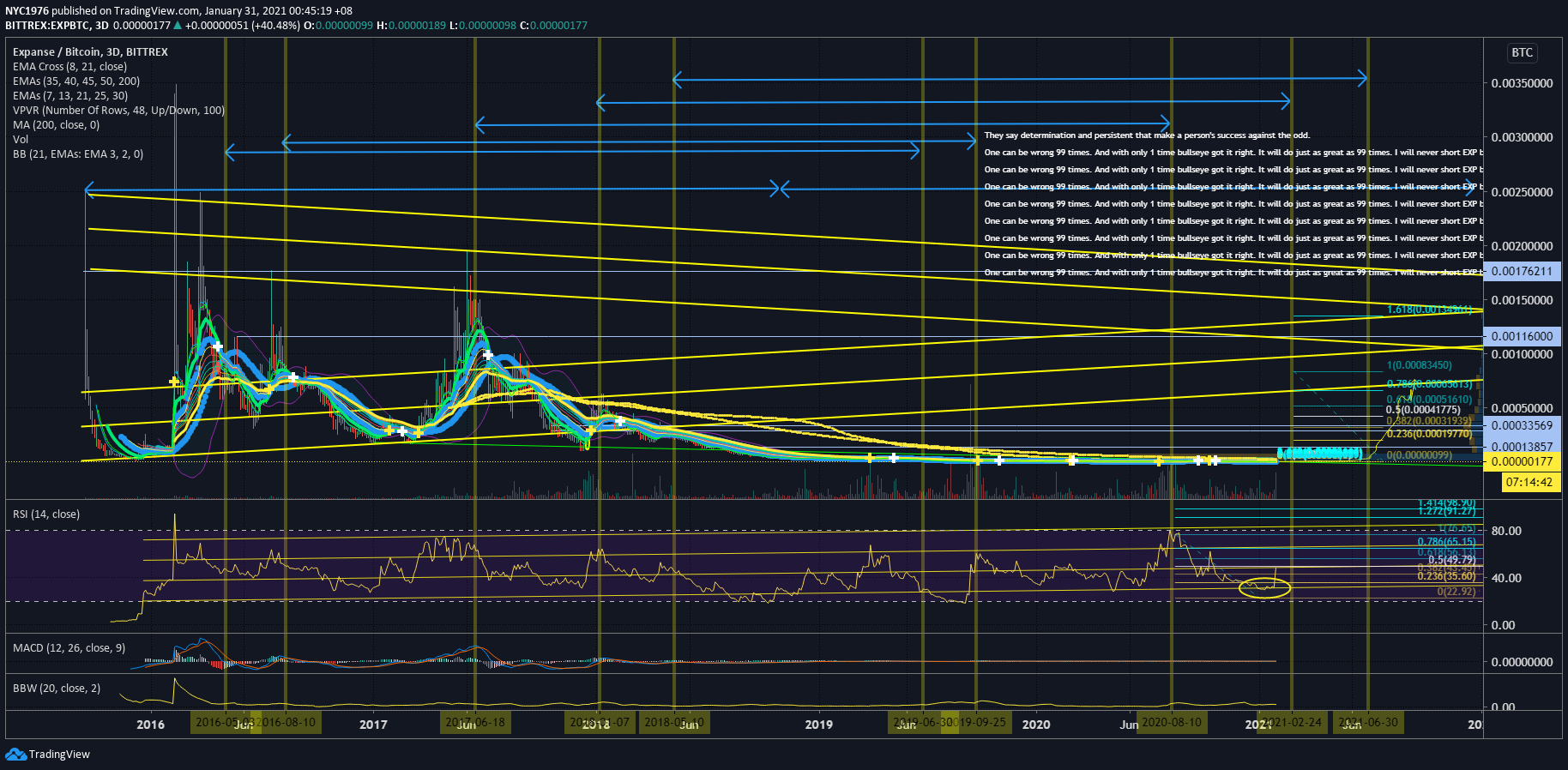Click the 0.00200000 price axis value
The width and height of the screenshot is (1568, 770).
(1522, 246)
